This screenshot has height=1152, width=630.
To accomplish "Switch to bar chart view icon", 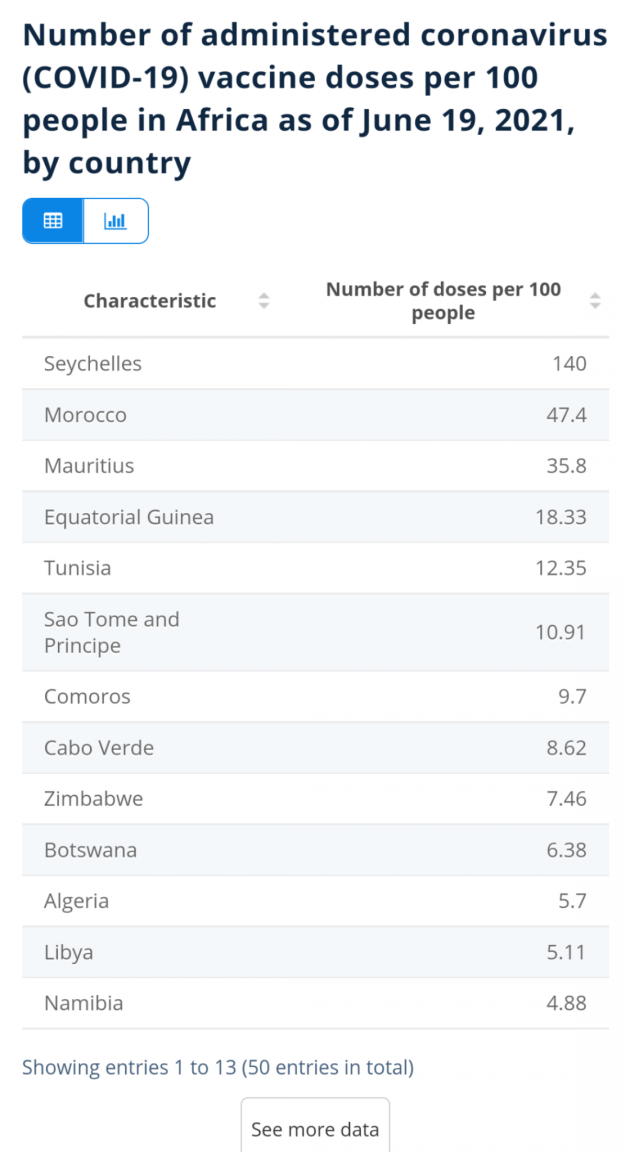I will 116,220.
